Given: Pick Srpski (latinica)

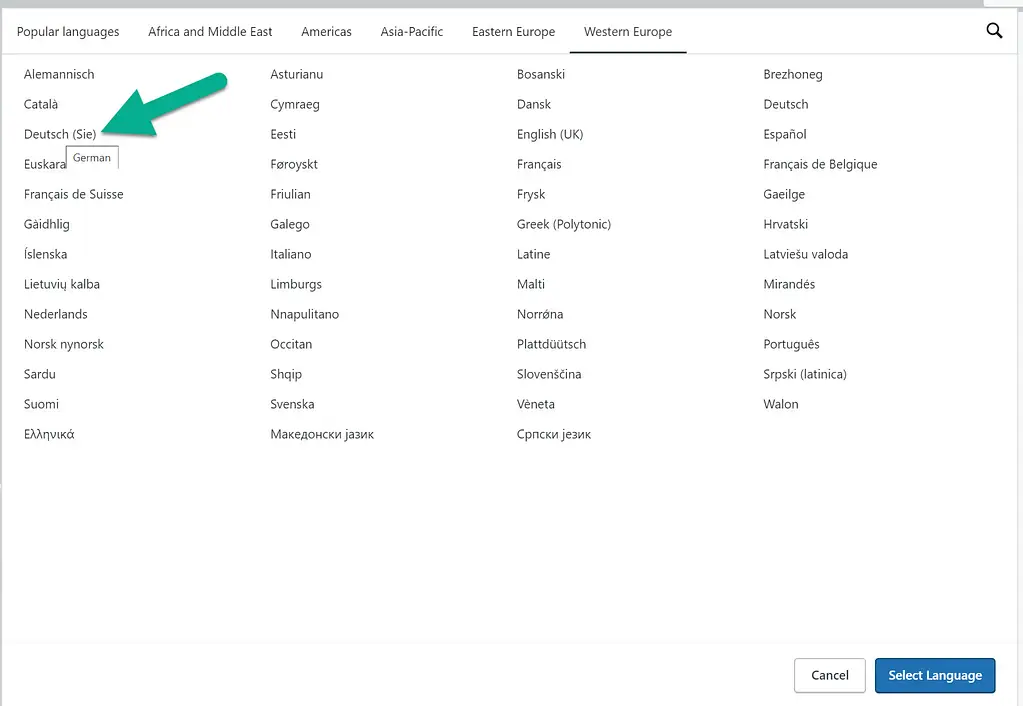Looking at the screenshot, I should [804, 374].
